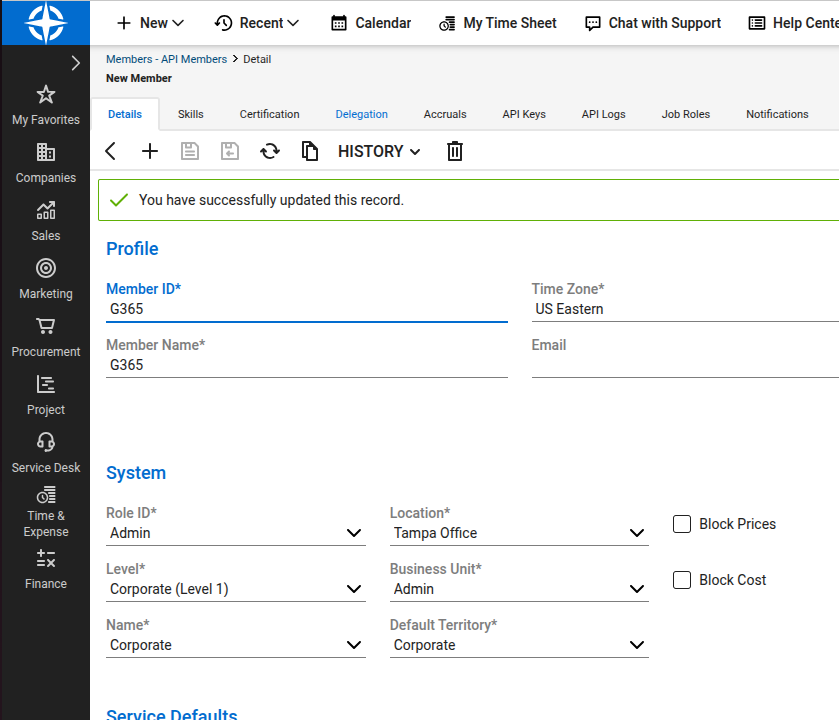Start Chat with Support

coord(653,23)
